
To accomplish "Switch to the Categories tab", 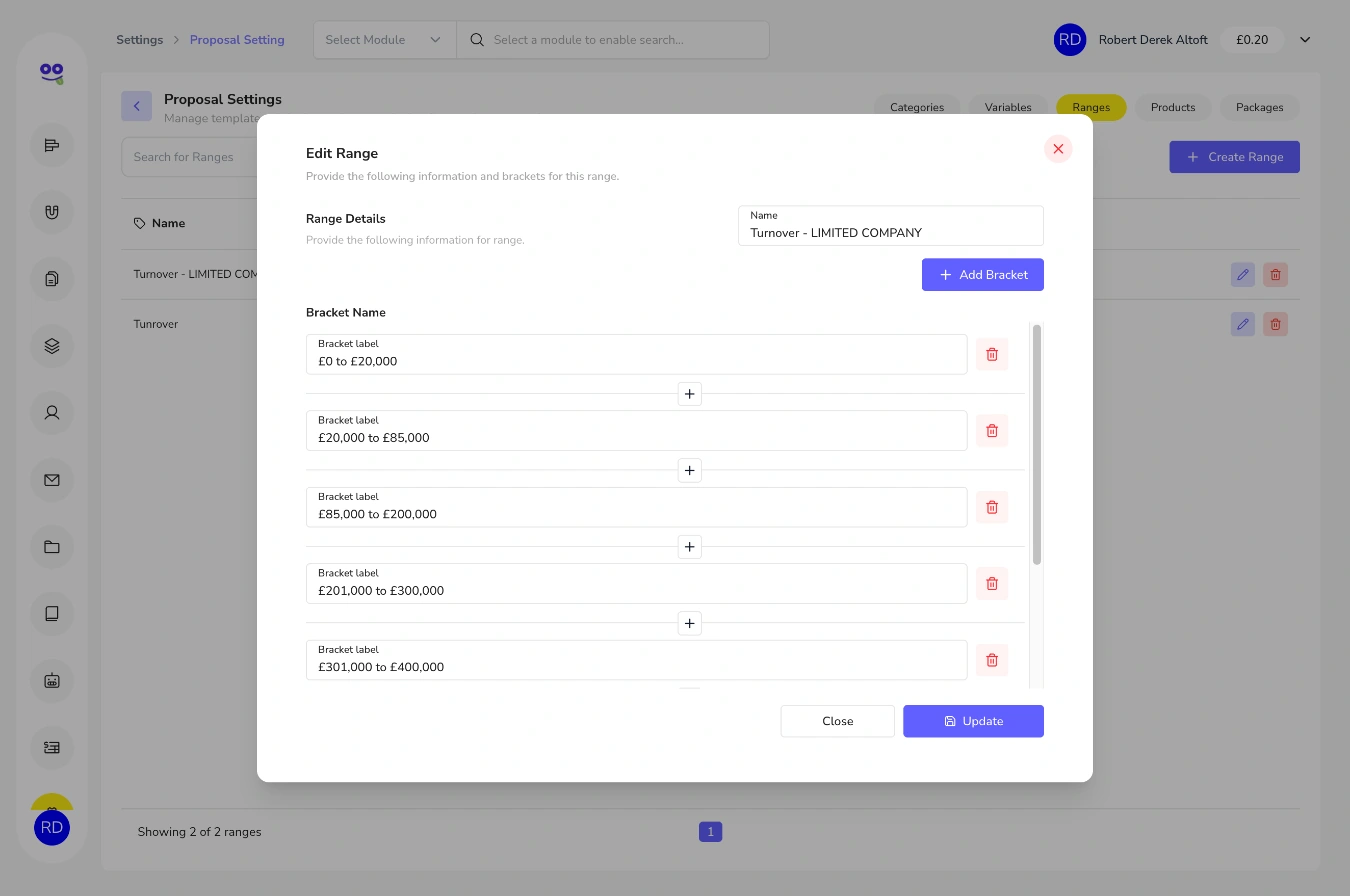I will pyautogui.click(x=917, y=107).
